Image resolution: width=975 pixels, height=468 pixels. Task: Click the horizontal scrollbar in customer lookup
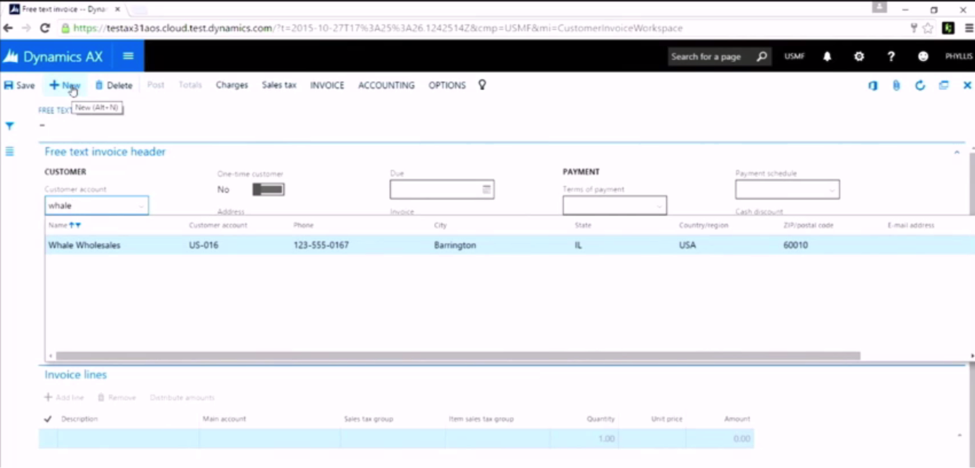[458, 356]
